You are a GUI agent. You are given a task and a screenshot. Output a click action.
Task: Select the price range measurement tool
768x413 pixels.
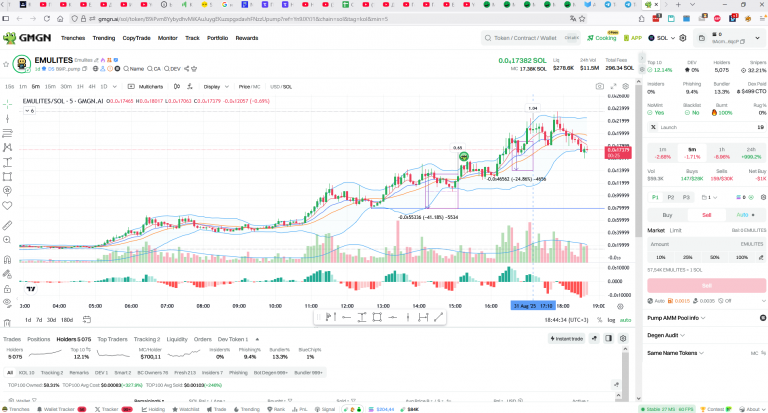7,162
